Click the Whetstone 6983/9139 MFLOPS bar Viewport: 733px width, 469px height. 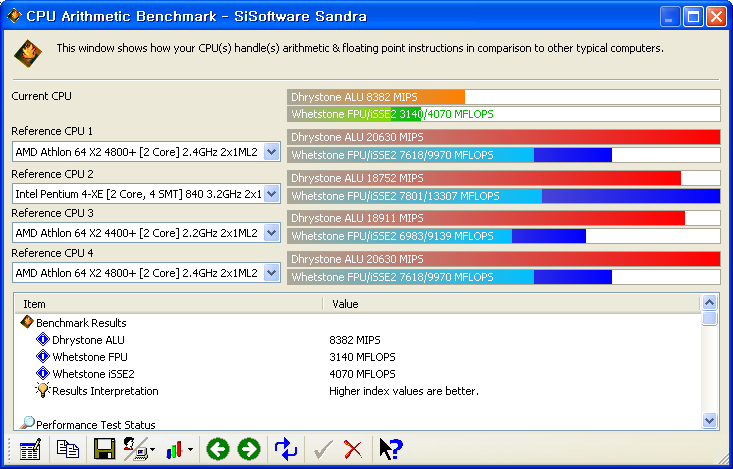click(x=503, y=236)
